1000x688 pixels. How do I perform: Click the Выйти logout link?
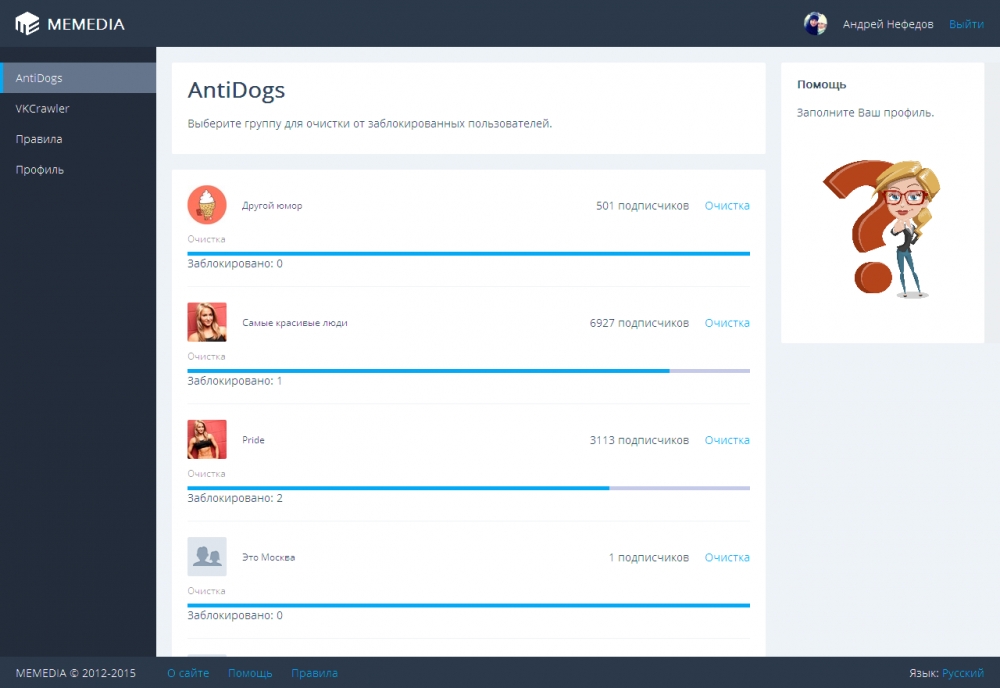(966, 24)
